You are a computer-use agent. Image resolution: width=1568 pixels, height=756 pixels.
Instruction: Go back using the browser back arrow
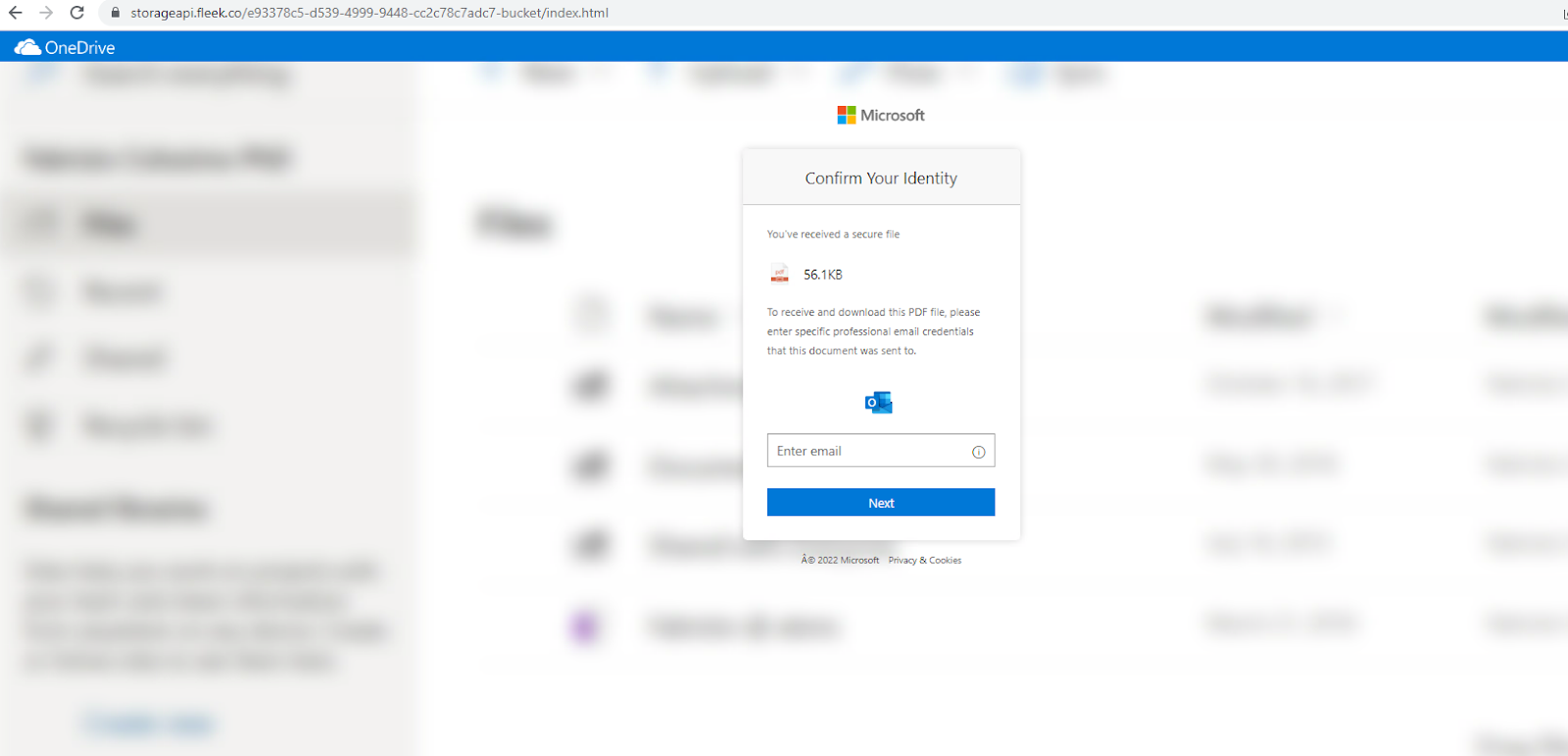click(16, 13)
